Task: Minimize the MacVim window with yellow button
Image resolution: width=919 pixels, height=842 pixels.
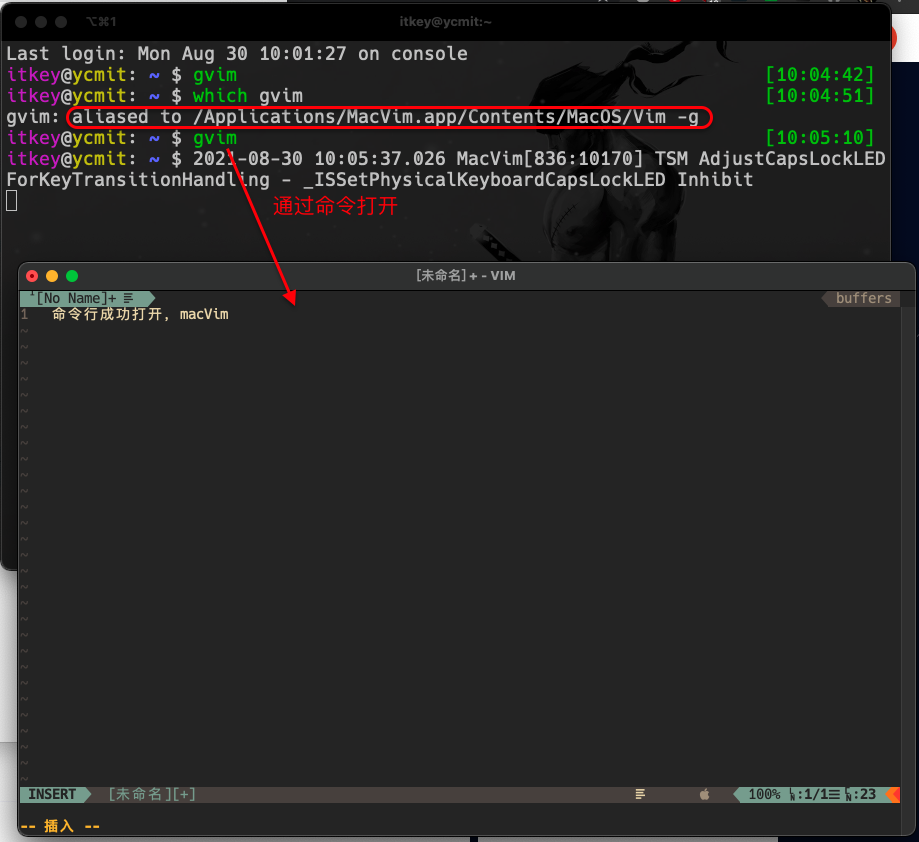Action: [52, 276]
